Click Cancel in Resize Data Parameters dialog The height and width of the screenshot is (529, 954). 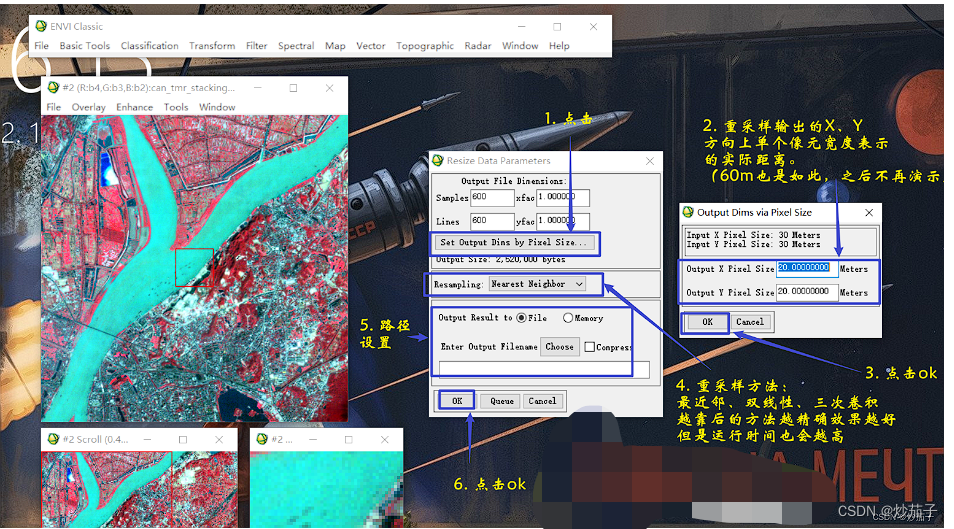pos(542,401)
